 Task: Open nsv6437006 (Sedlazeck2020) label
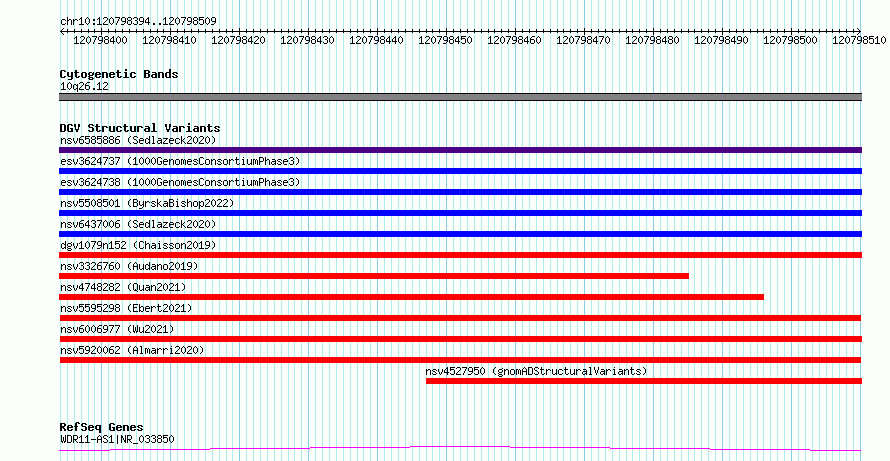pos(138,224)
